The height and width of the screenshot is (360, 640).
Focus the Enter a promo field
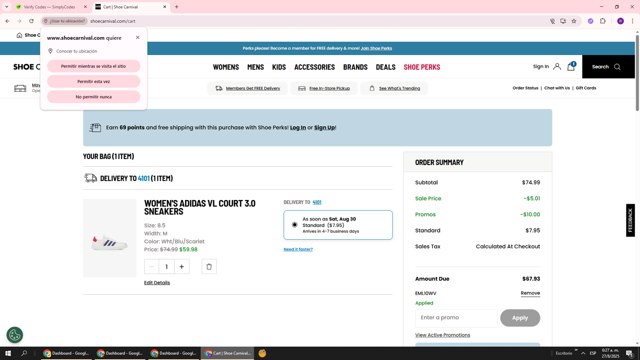(x=456, y=318)
